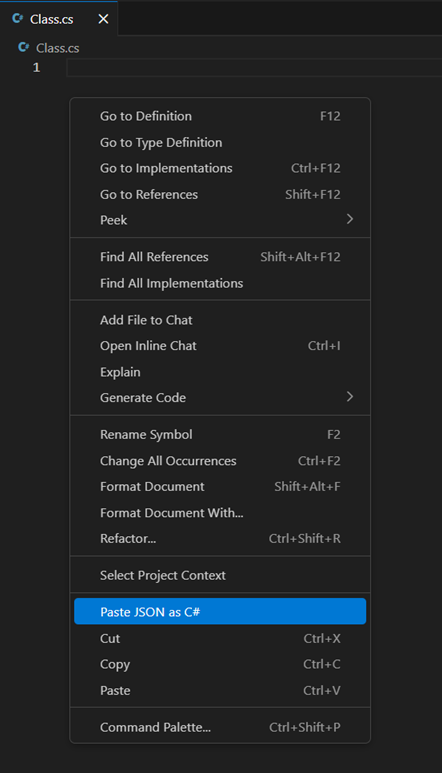Select the Explain menu entry
This screenshot has width=442, height=773.
pos(220,372)
